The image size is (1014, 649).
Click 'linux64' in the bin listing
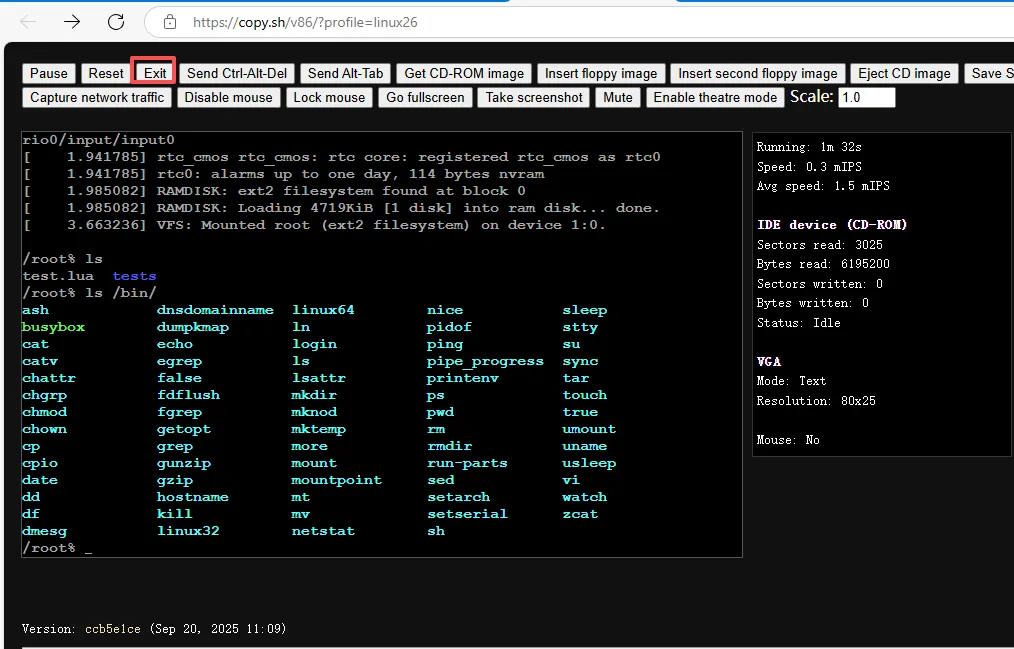[x=323, y=310]
